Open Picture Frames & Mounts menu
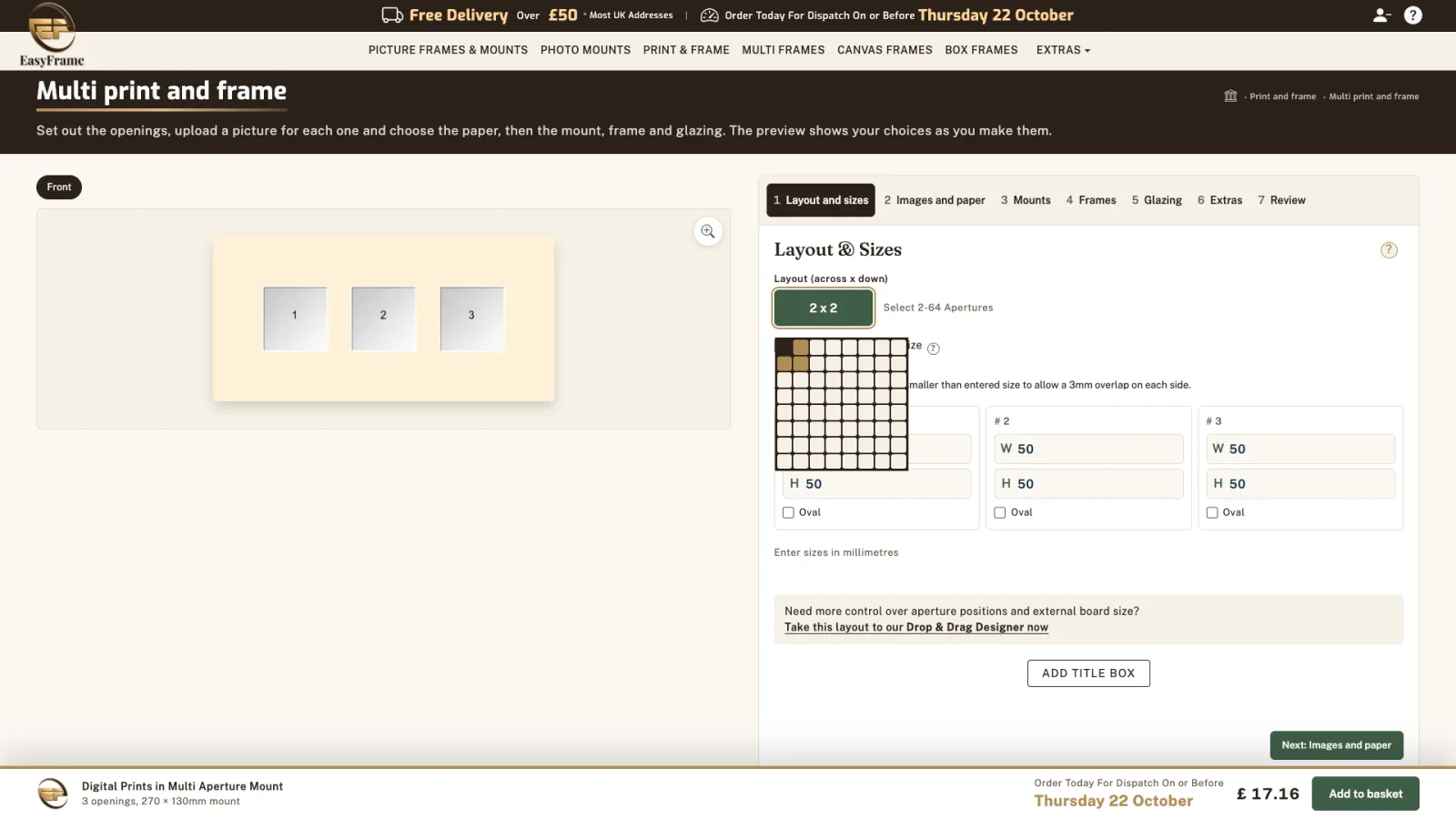Screen dimensions: 1456x819 [448, 50]
